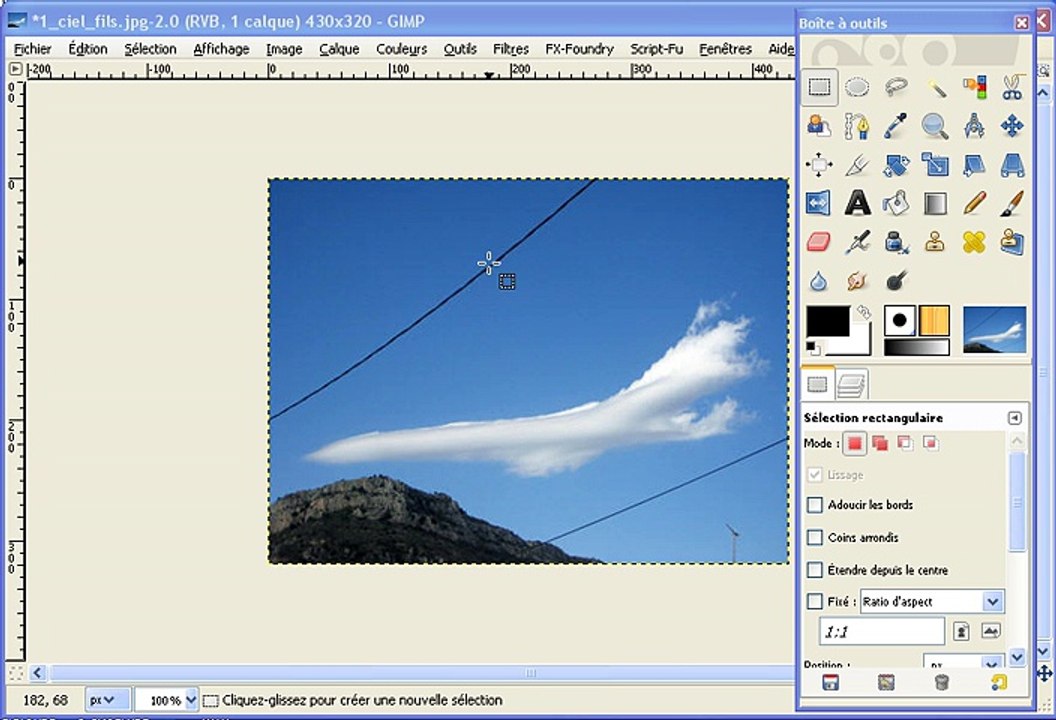Screen dimensions: 1056x720
Task: Select the Paths tool
Action: (857, 125)
